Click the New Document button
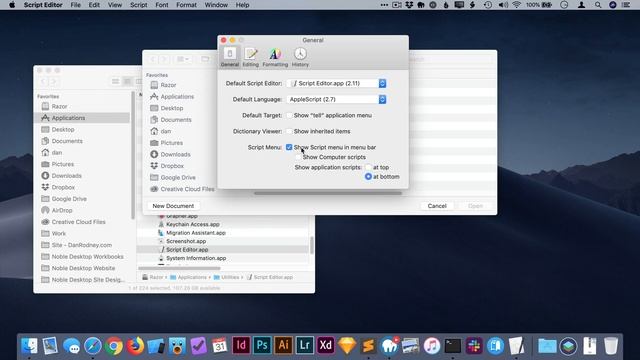Image resolution: width=640 pixels, height=360 pixels. tap(173, 206)
